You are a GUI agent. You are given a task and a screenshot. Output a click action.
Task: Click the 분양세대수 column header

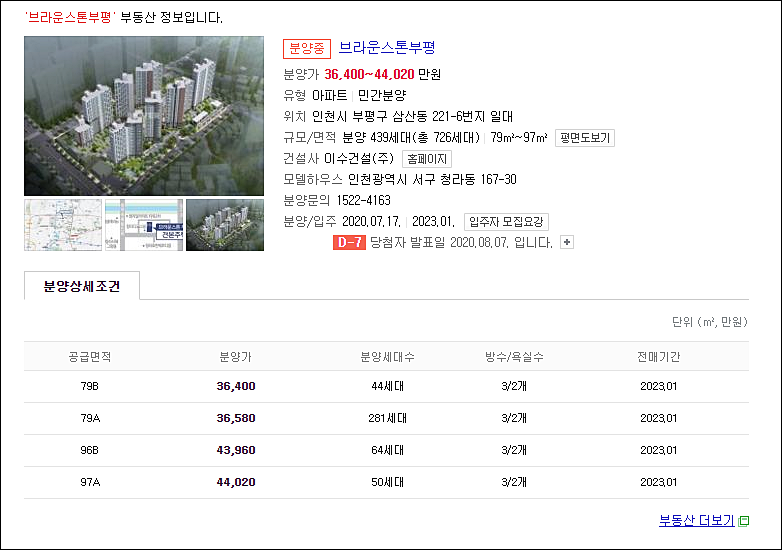[388, 357]
